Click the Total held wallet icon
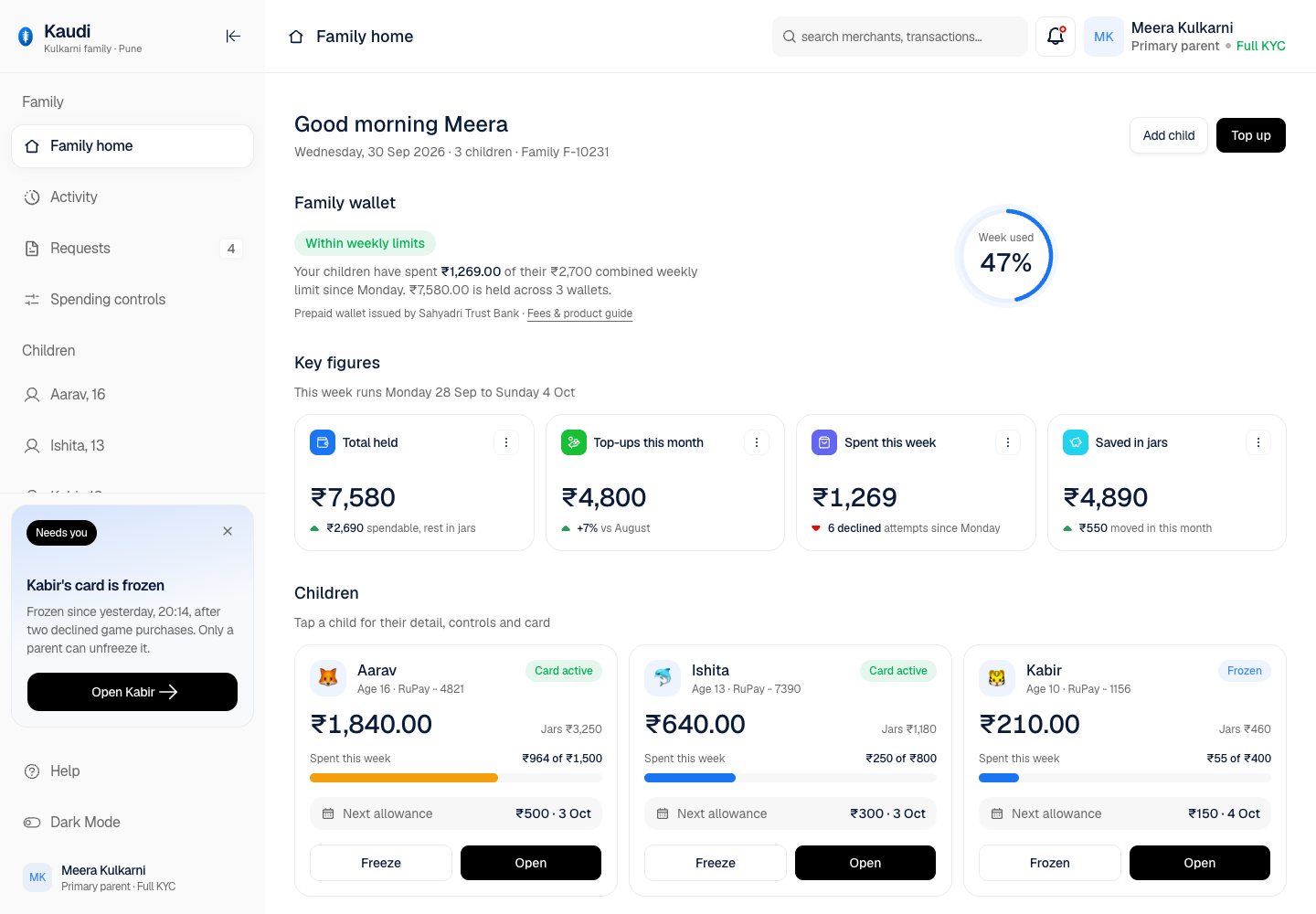 [x=323, y=442]
